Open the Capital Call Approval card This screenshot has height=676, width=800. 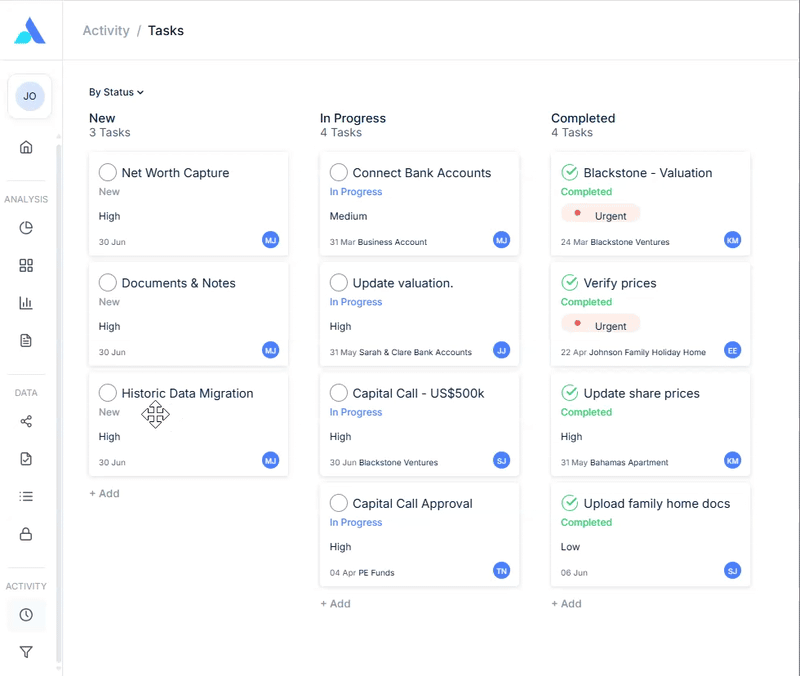(x=419, y=535)
